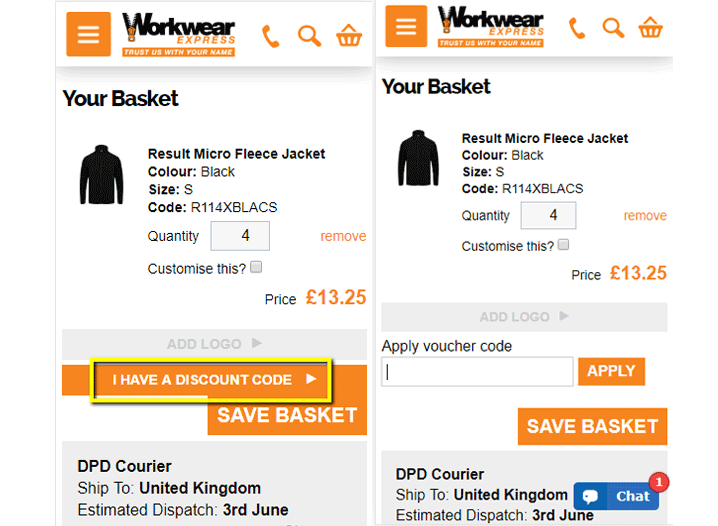
Task: Open basket icon in left header
Action: 349,36
